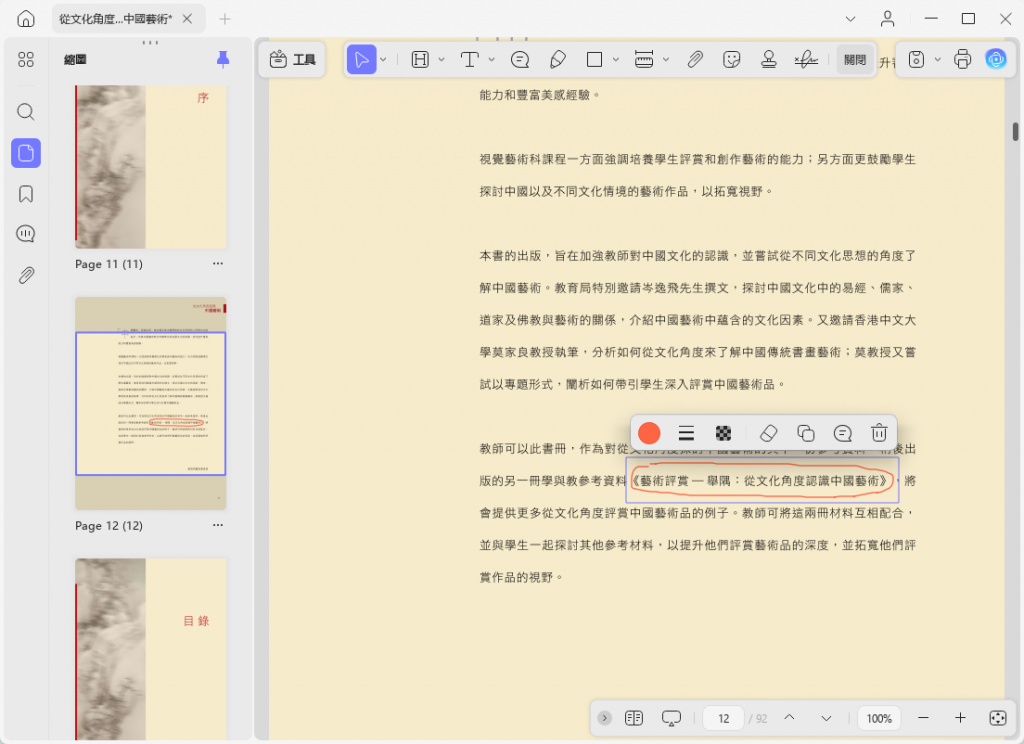Select the rectangle shape tool
Screen dimensions: 1024x744
click(594, 59)
